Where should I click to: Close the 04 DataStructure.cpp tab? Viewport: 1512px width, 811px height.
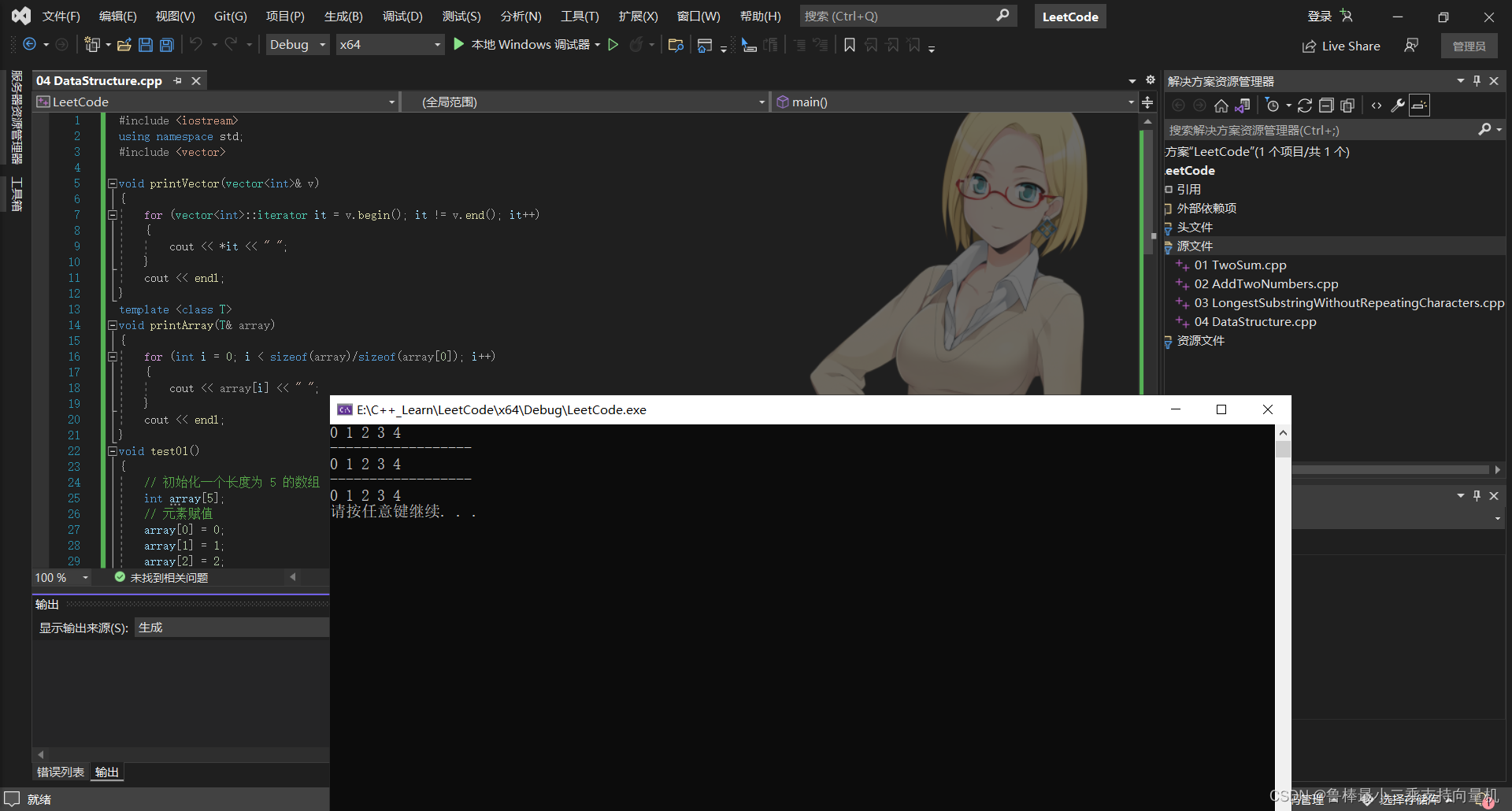click(x=196, y=81)
